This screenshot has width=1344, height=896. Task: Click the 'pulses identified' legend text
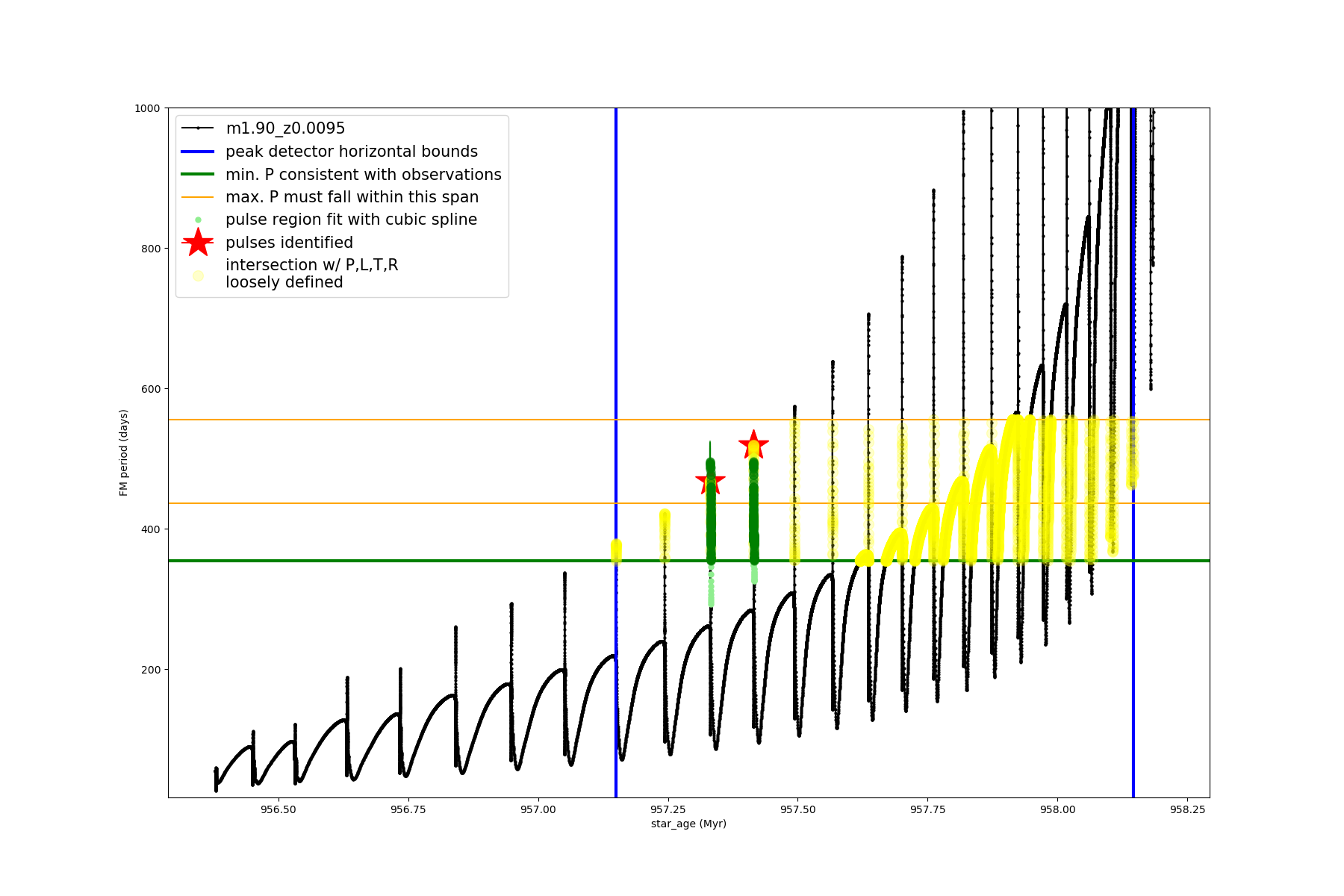[x=289, y=243]
